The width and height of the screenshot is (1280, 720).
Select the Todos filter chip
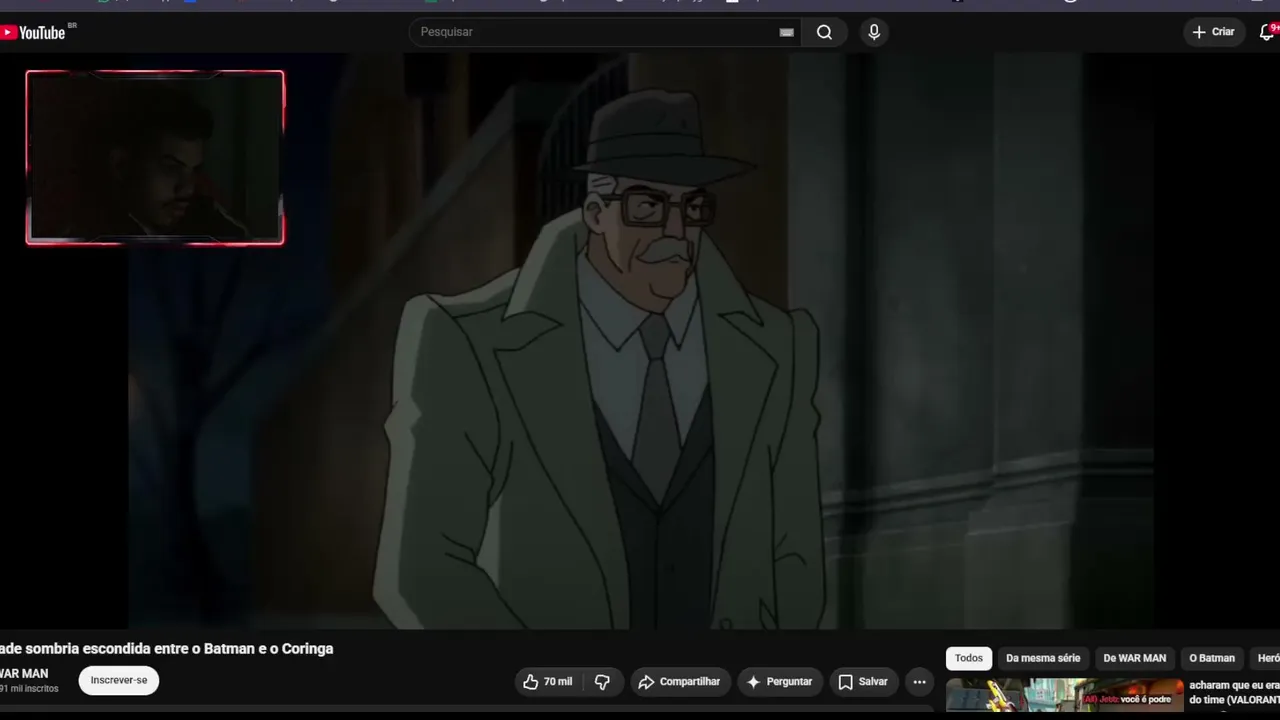[968, 658]
